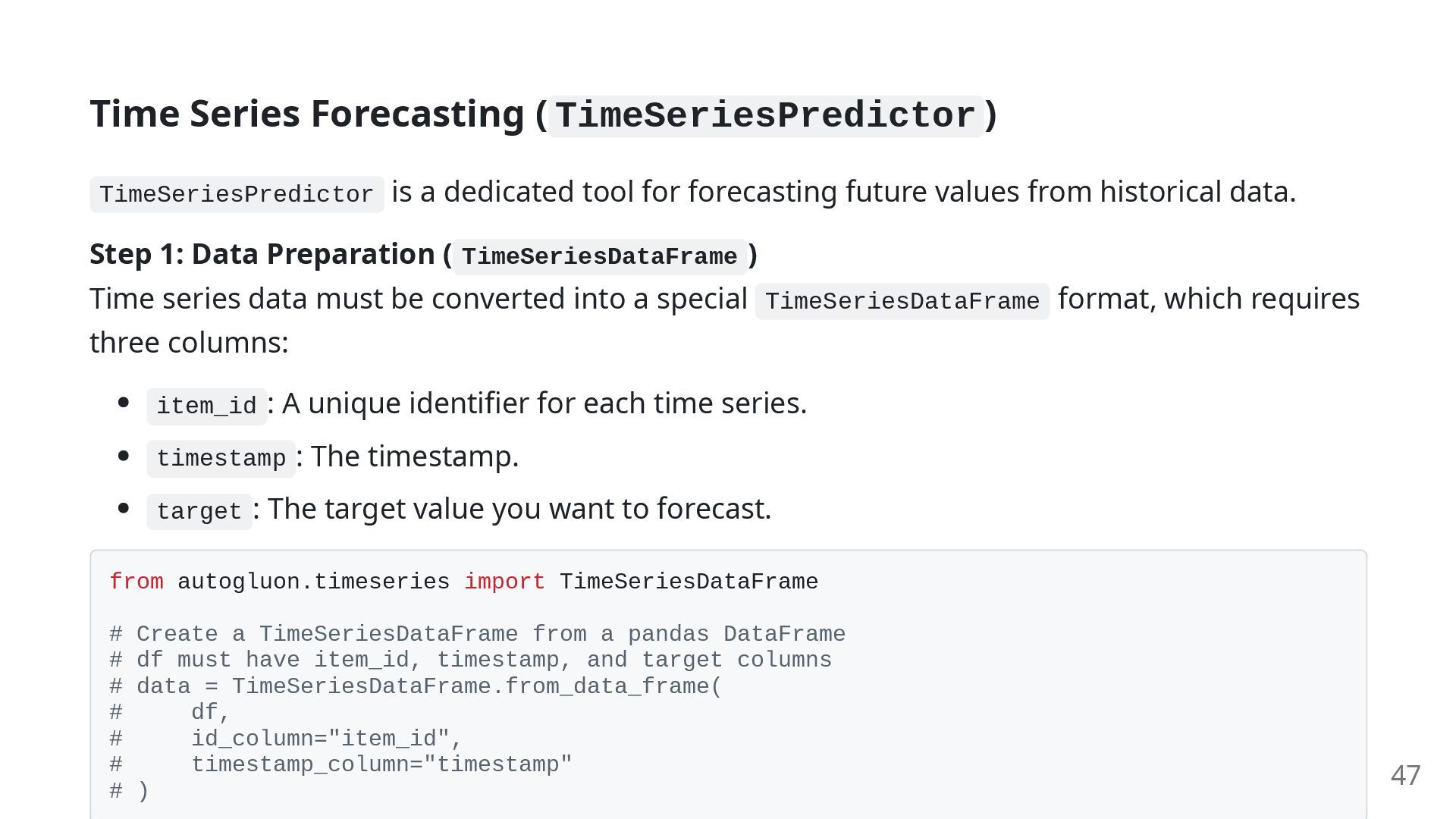The image size is (1456, 819).
Task: Click TimeSeriesDataFrame code in the format paragraph
Action: tap(902, 301)
